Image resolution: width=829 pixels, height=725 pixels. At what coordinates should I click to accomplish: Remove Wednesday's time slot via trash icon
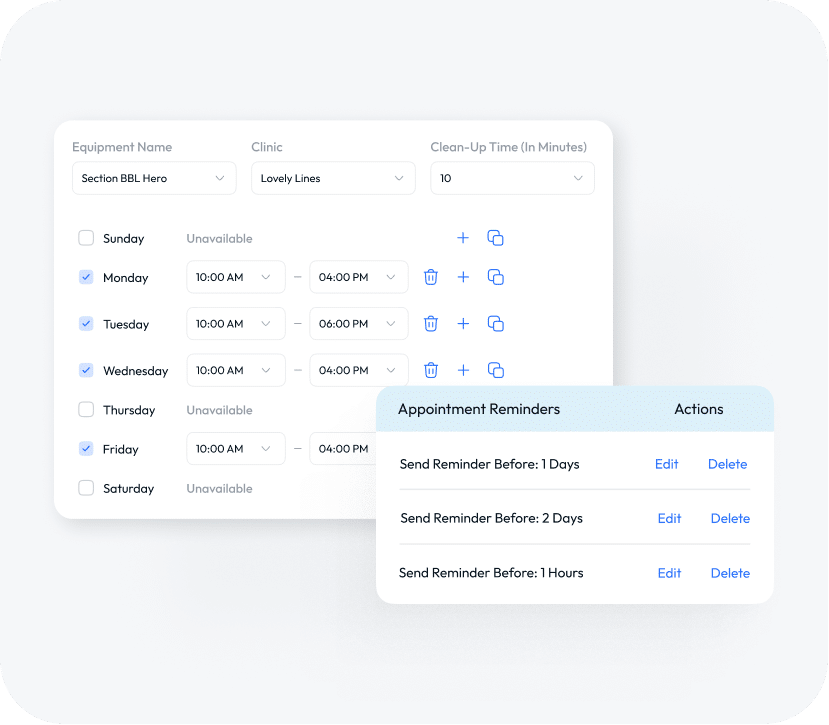pos(431,370)
